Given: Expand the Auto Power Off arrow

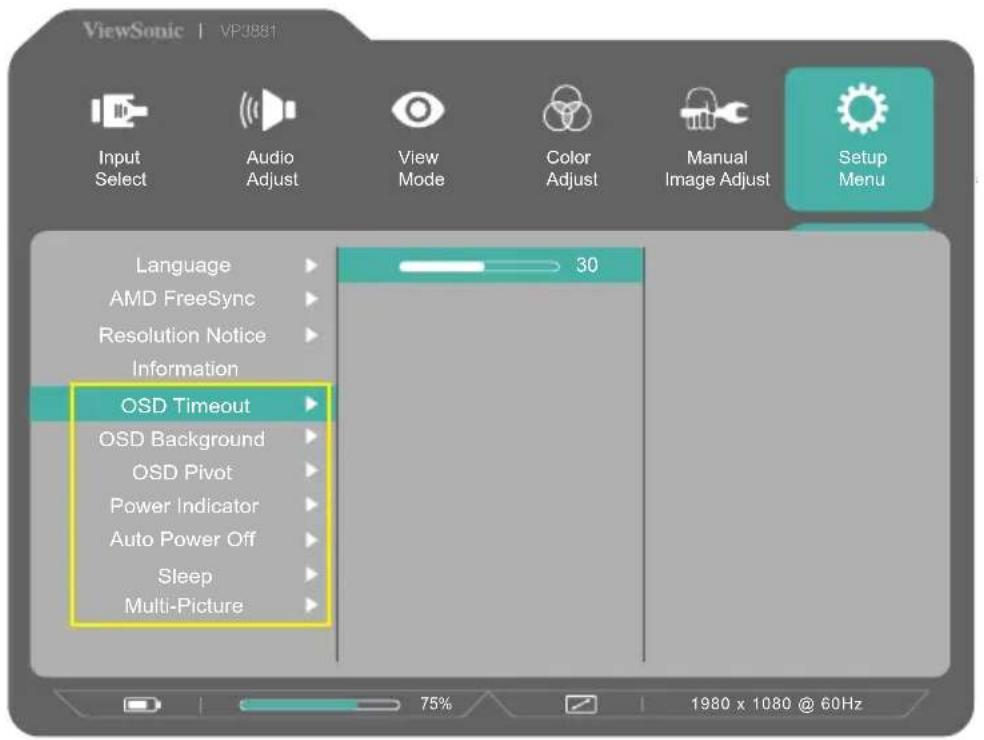Looking at the screenshot, I should click(x=311, y=539).
